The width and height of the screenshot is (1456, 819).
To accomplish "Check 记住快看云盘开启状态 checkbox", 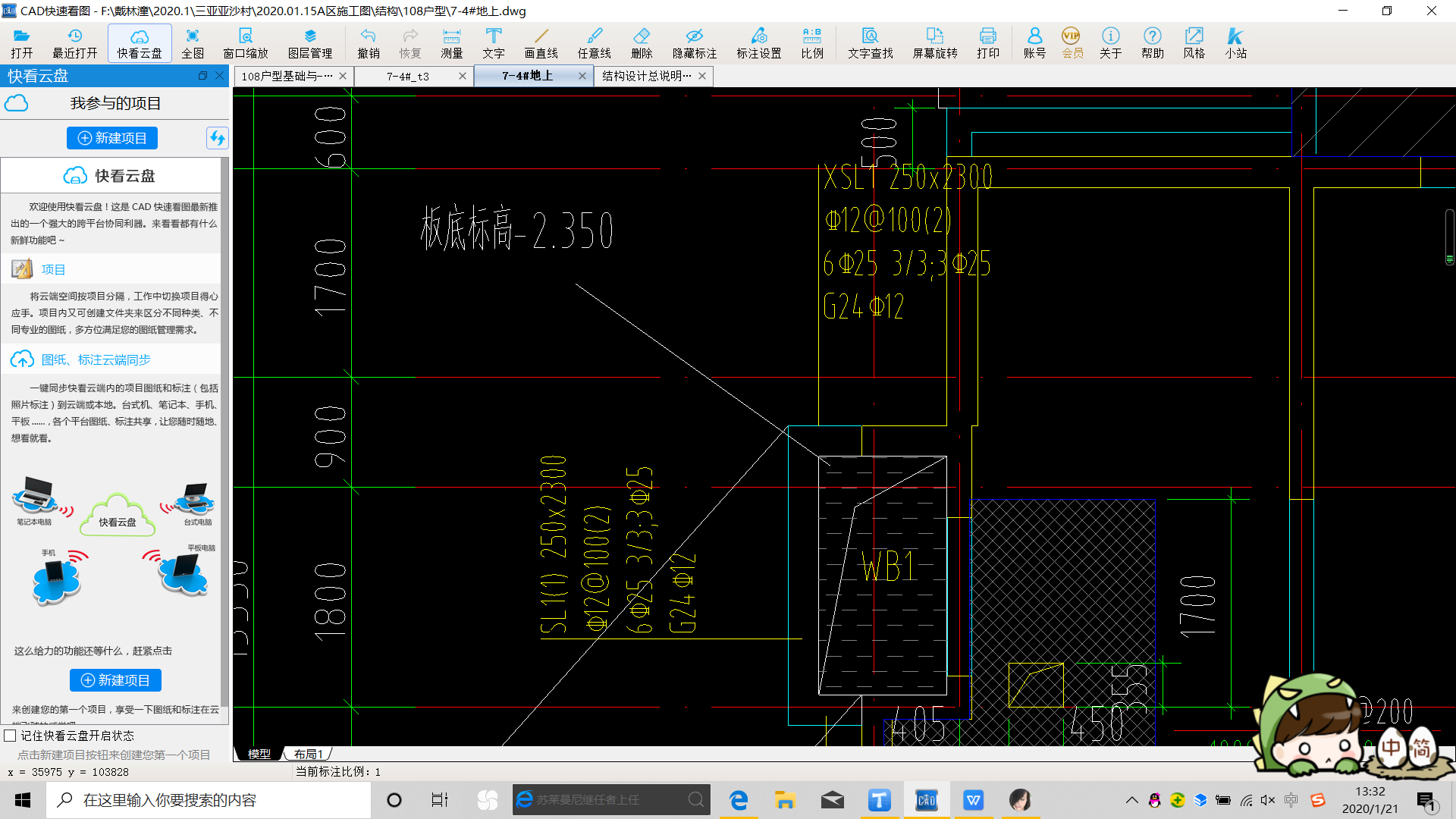I will 10,736.
